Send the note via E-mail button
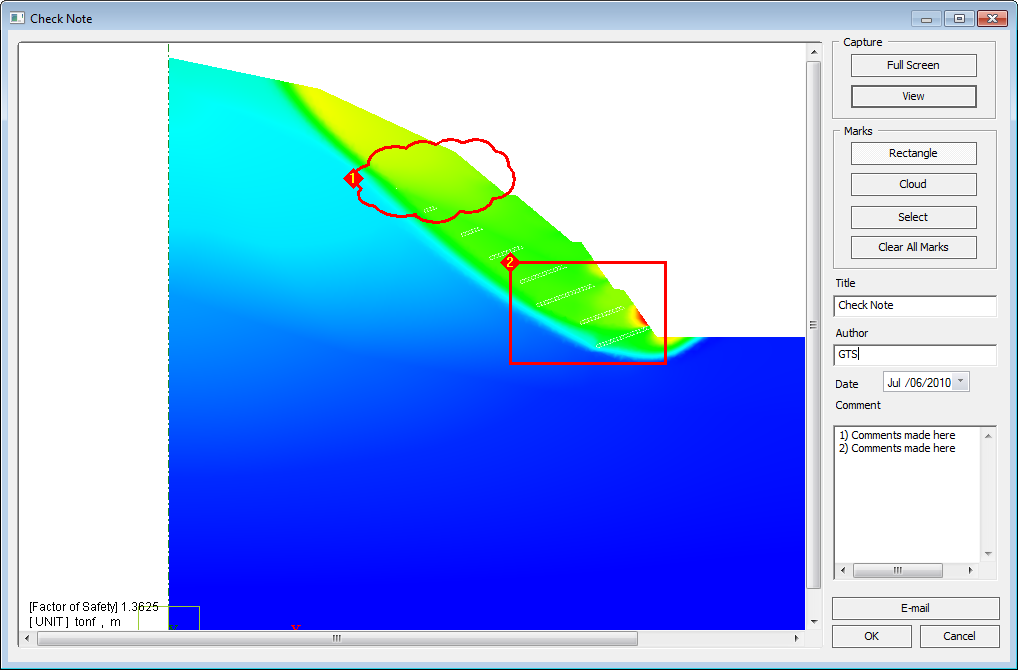 [x=915, y=608]
